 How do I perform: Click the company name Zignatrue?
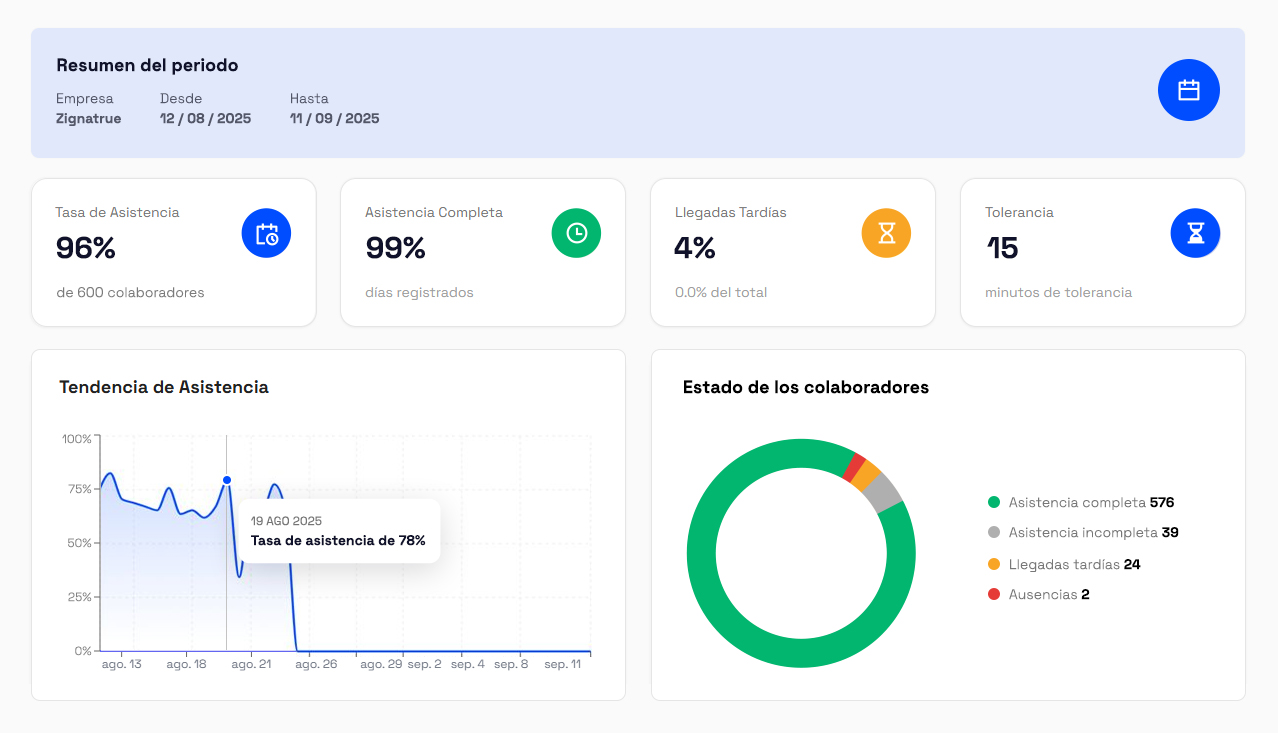88,118
